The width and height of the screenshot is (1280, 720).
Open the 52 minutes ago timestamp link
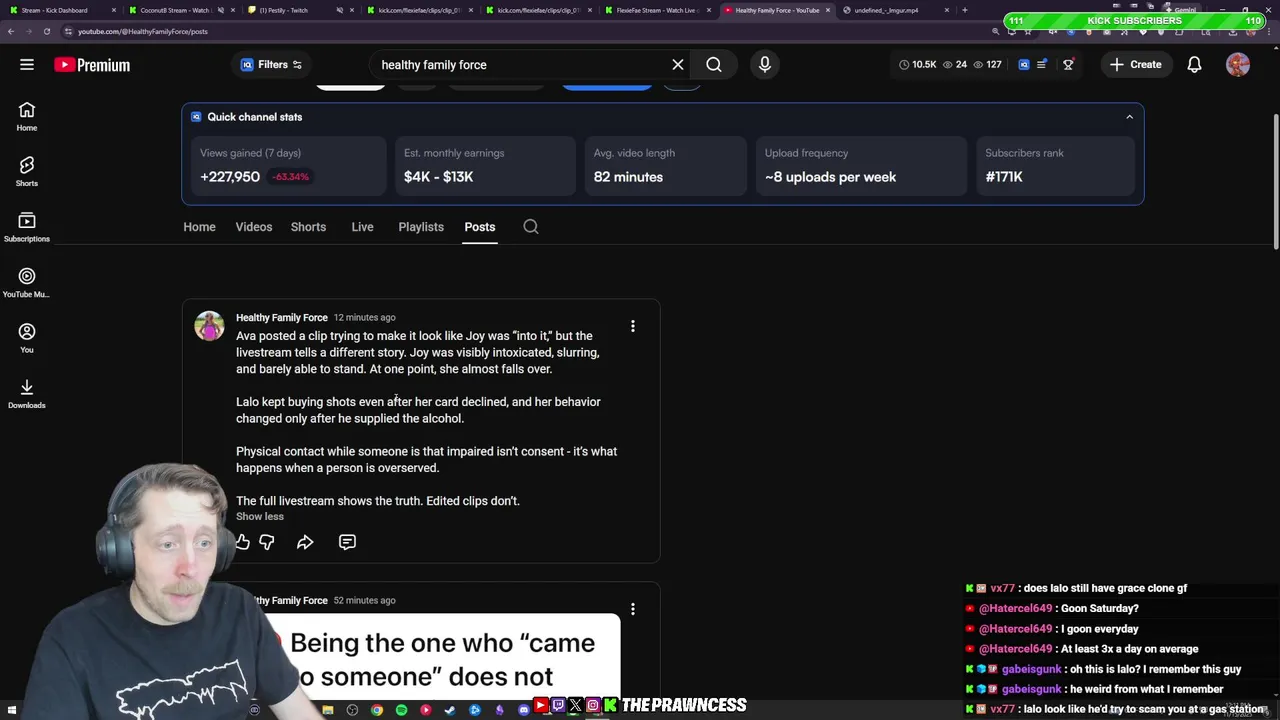364,601
